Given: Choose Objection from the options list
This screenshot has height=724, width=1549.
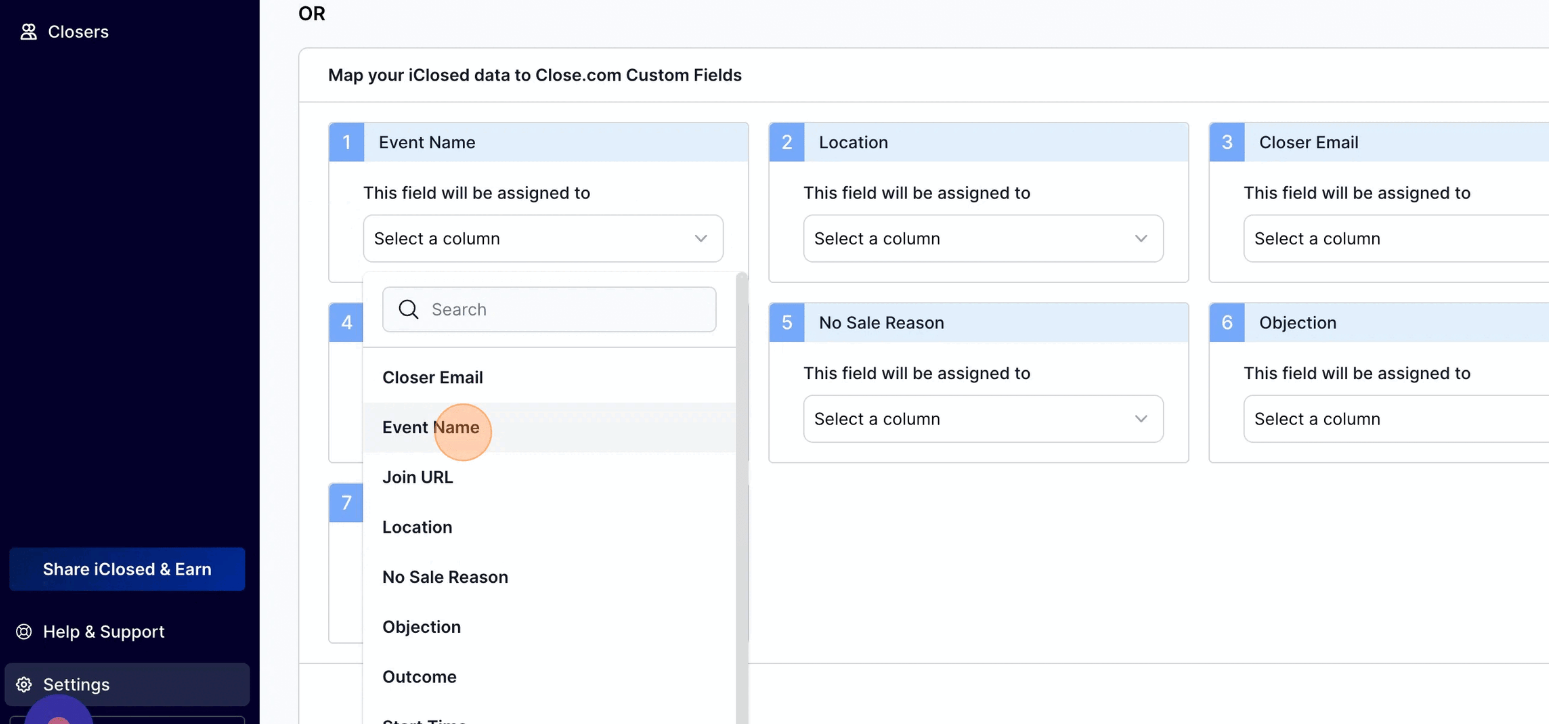Looking at the screenshot, I should (421, 628).
